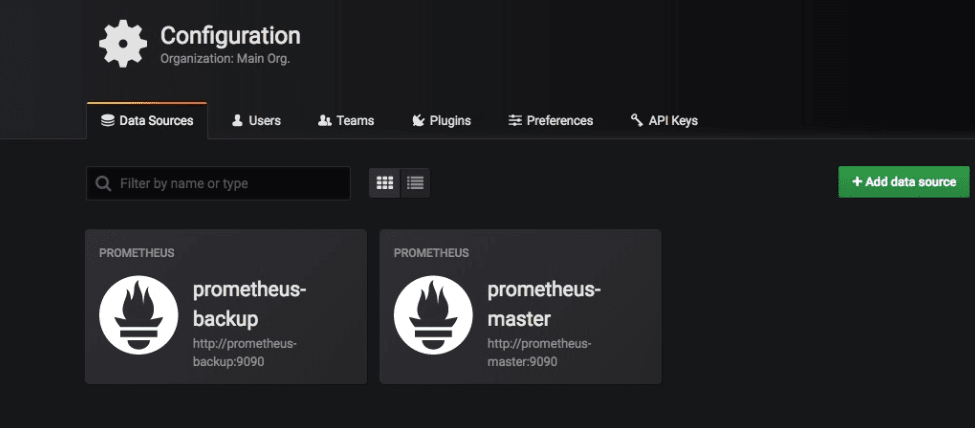Click the search magnifier icon in filter box
This screenshot has width=975, height=428.
103,184
